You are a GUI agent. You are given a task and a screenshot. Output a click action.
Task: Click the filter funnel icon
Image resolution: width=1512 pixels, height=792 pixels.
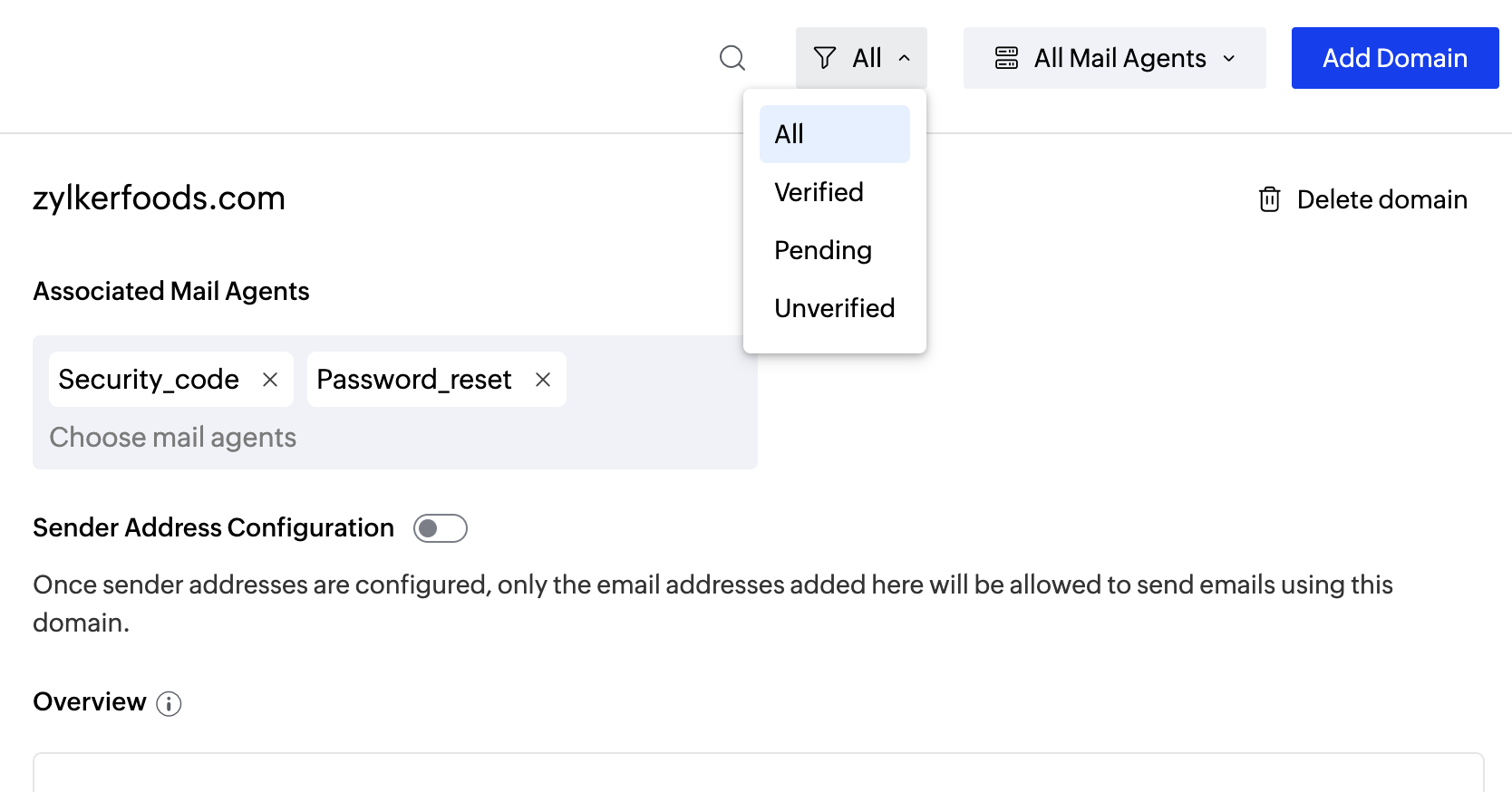click(x=824, y=58)
